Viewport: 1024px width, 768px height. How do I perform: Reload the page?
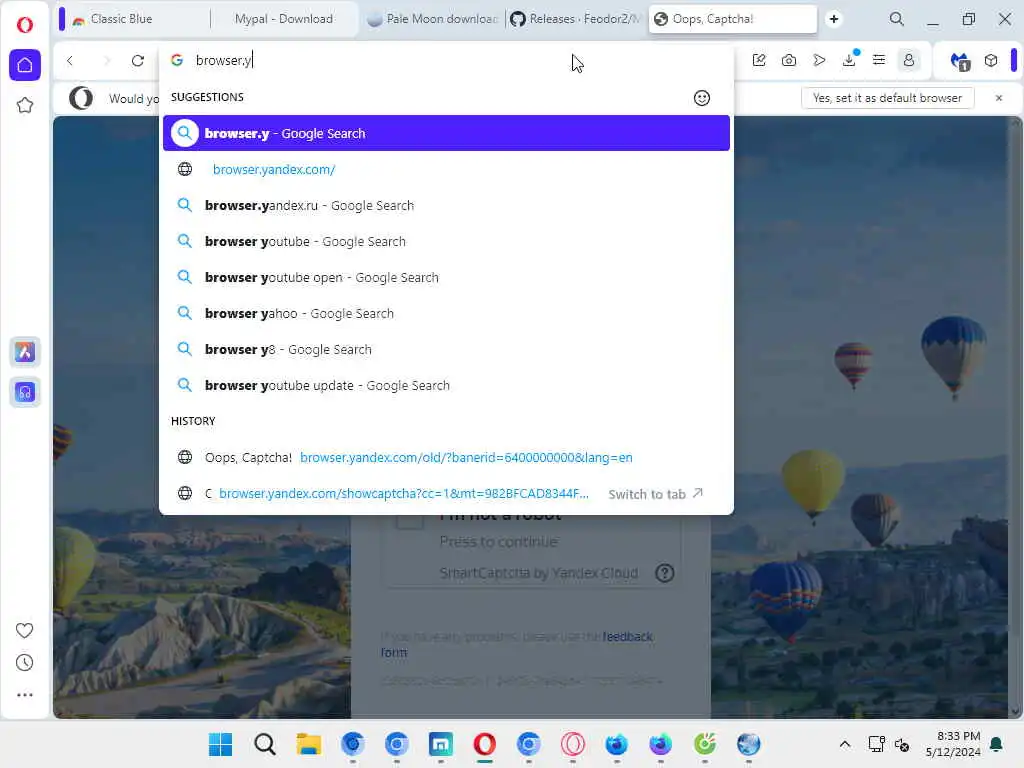pyautogui.click(x=138, y=61)
